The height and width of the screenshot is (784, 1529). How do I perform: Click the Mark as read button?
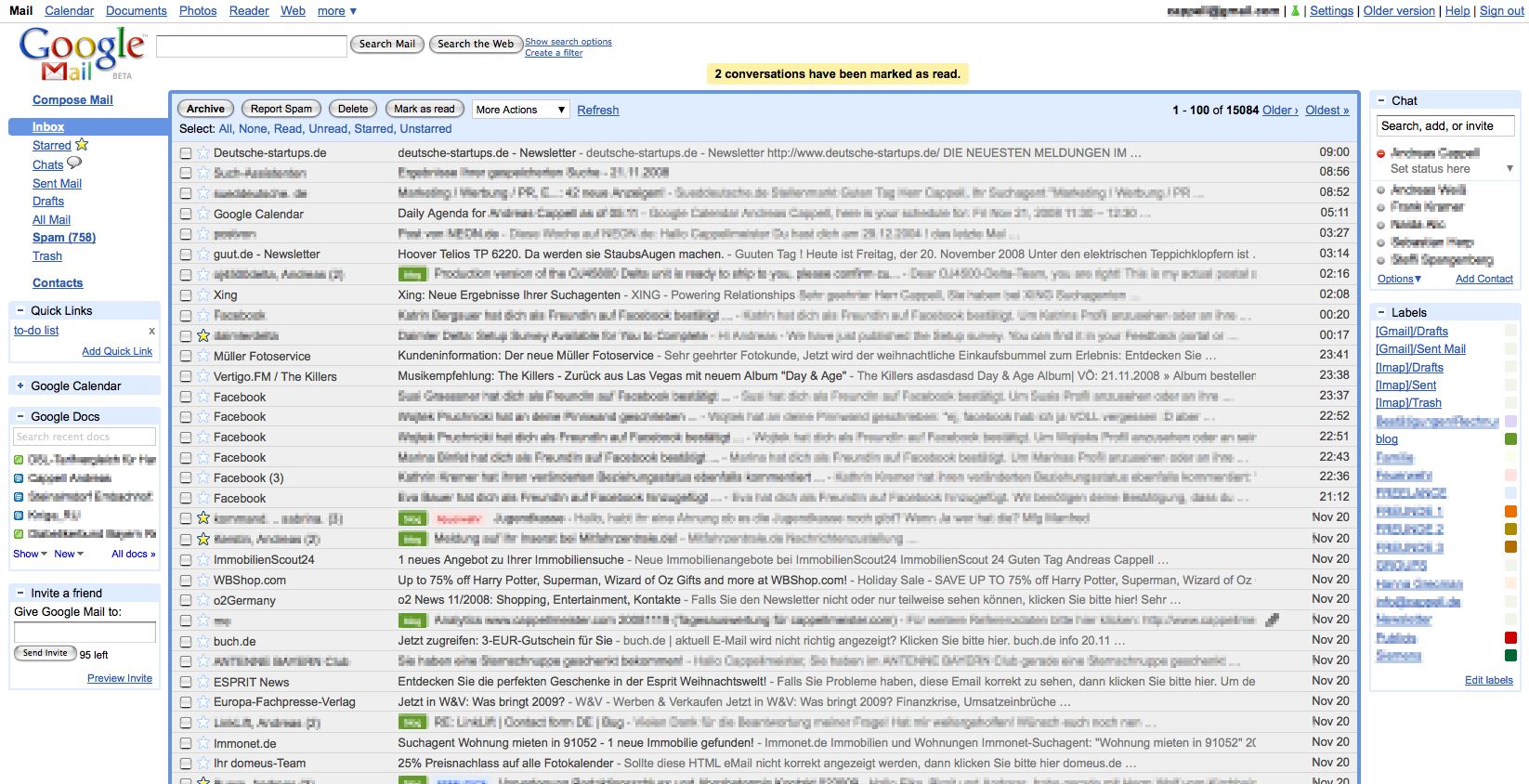[x=425, y=109]
